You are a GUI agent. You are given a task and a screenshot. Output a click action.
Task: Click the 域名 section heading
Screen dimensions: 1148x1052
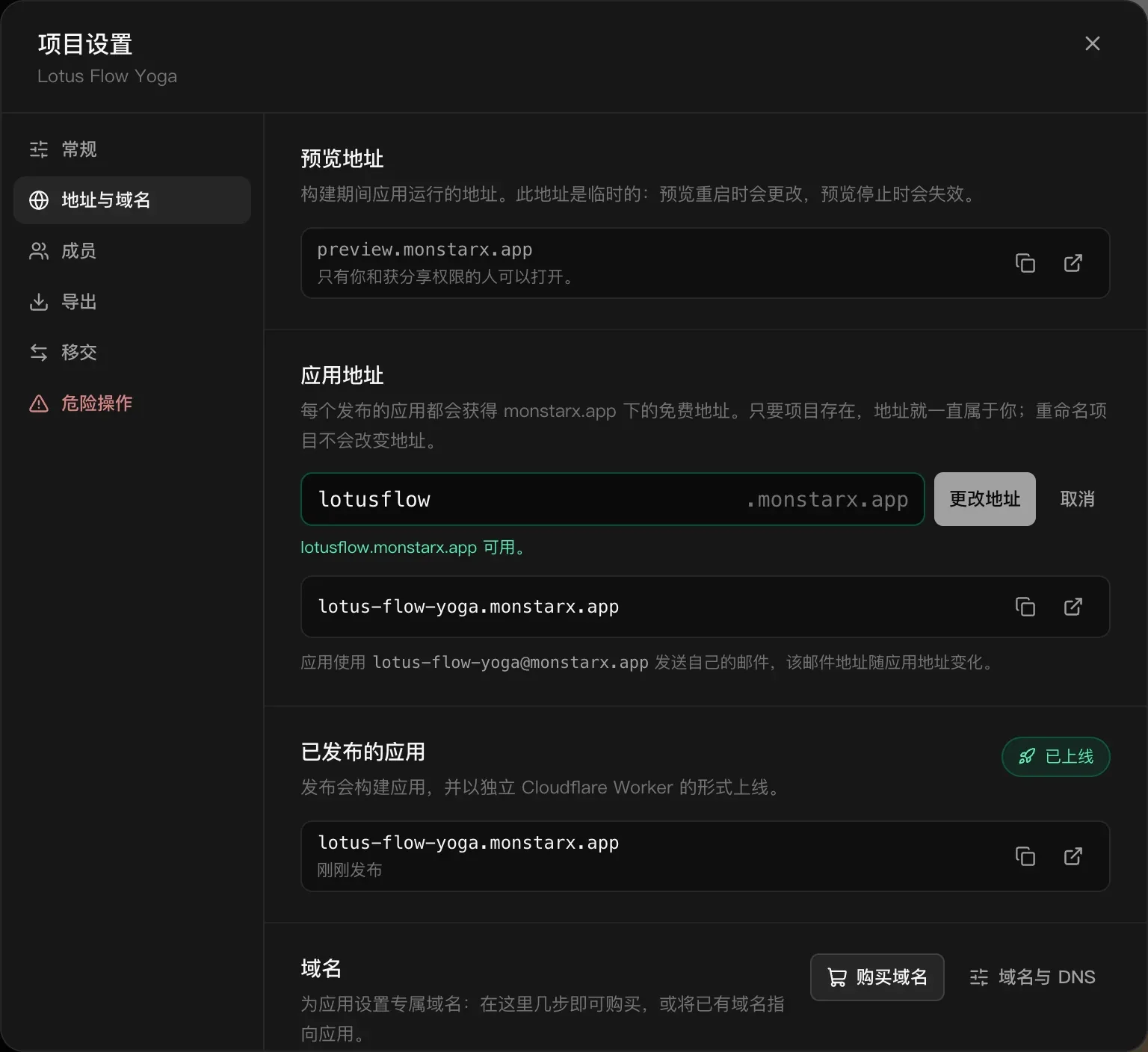pyautogui.click(x=321, y=968)
